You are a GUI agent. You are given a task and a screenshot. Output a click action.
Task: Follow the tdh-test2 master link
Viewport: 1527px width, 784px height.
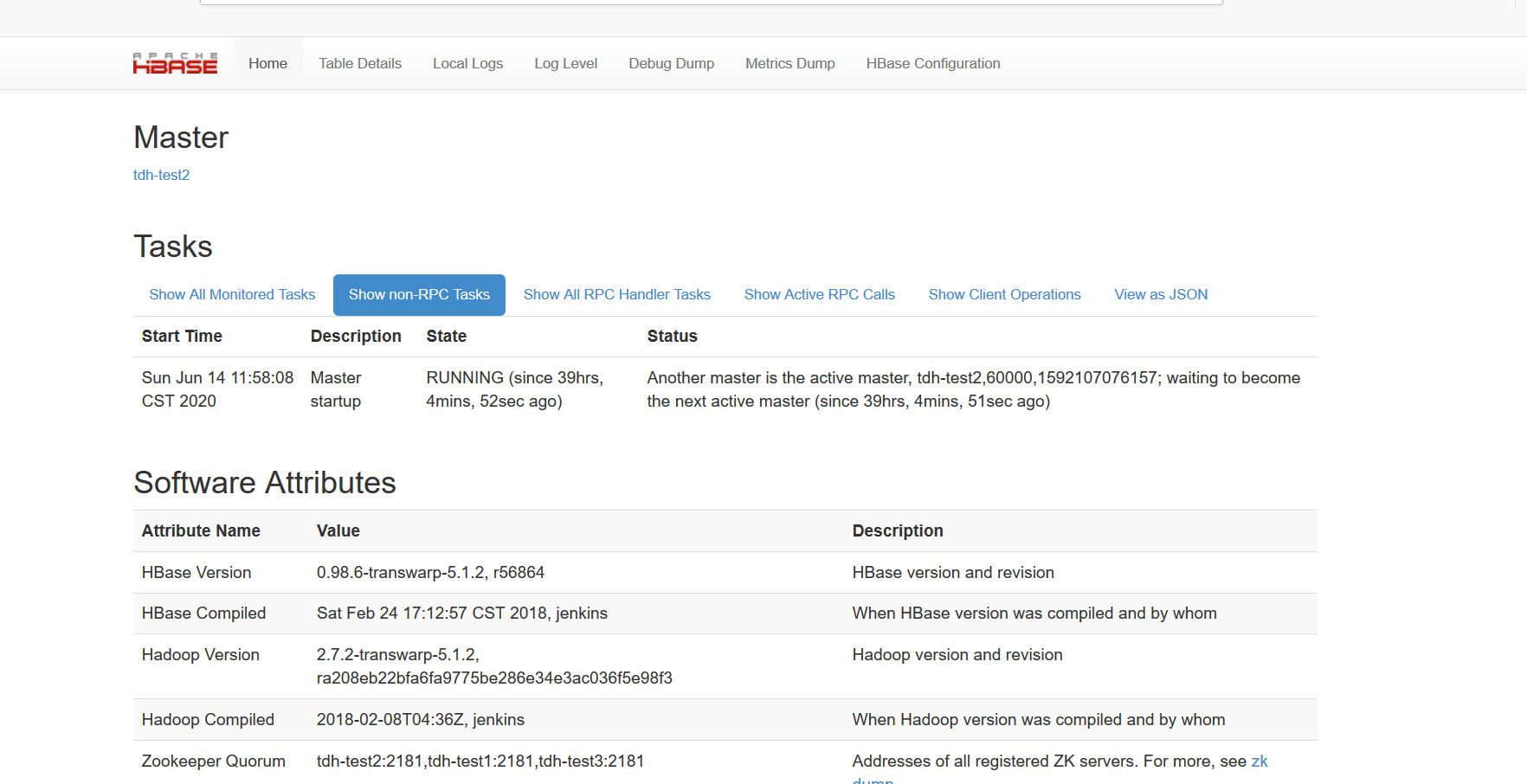(161, 175)
